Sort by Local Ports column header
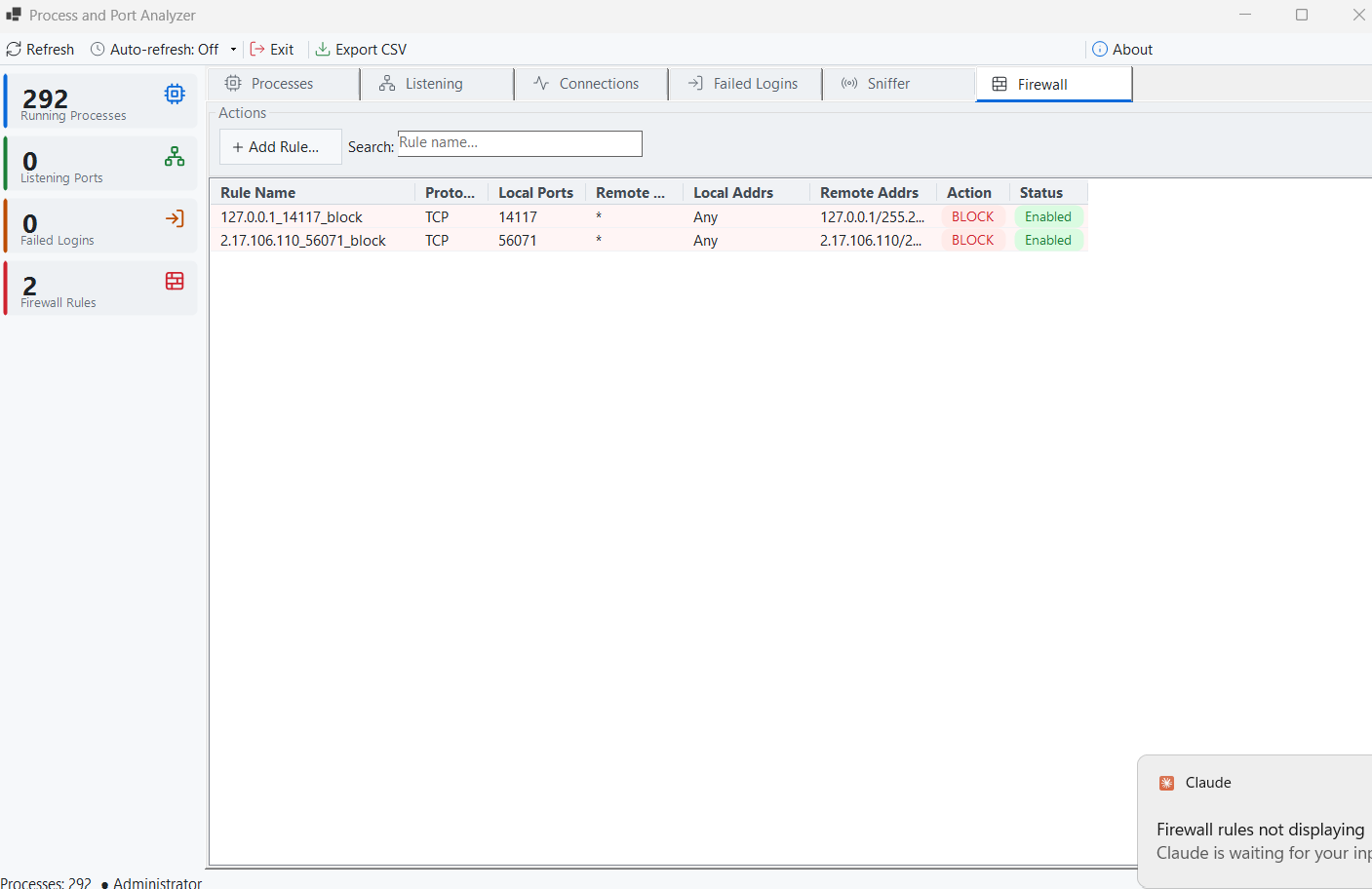Screen dimensions: 1372x889 536,193
